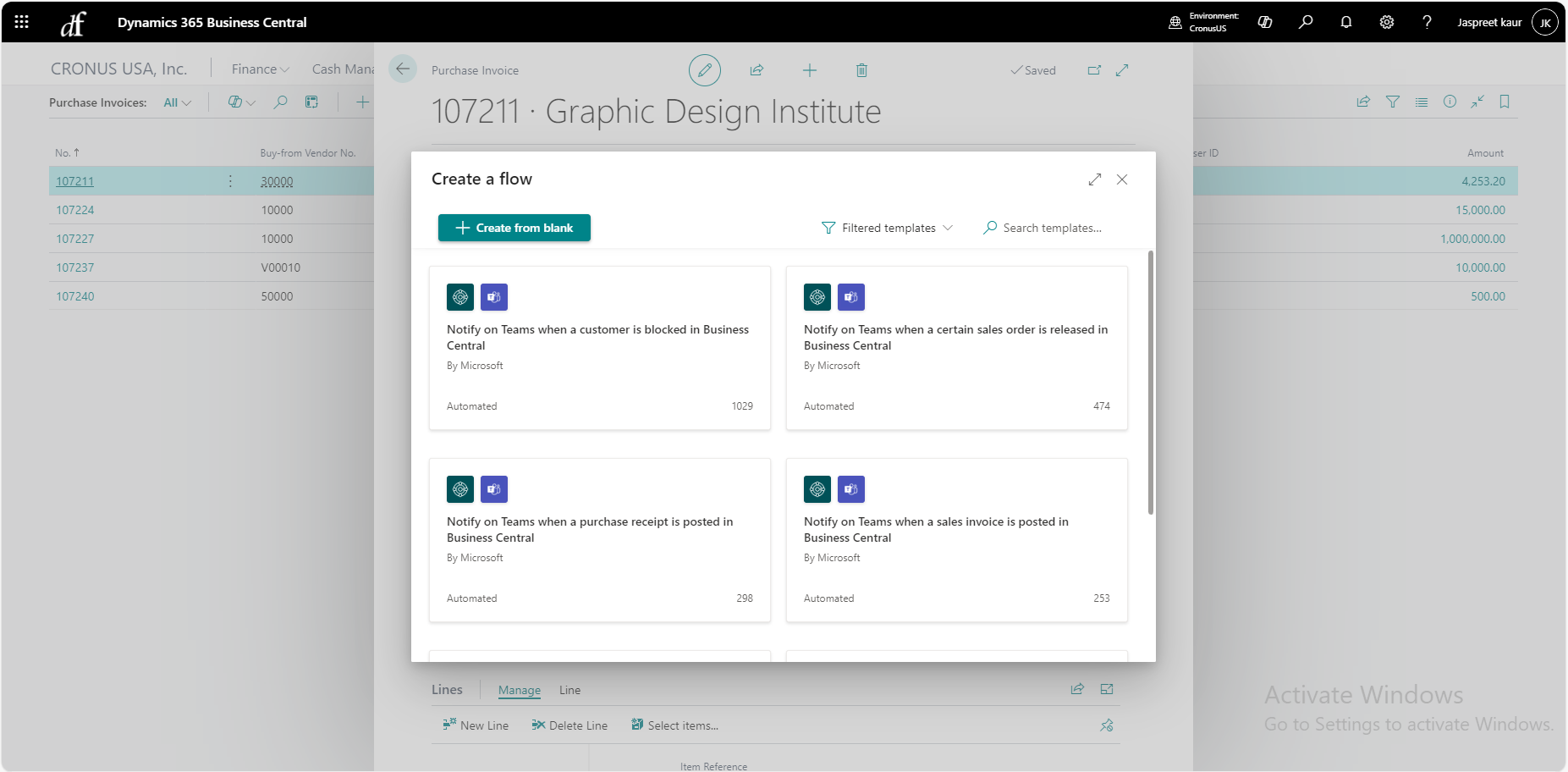Expand the Create a flow dialog

pos(1095,179)
